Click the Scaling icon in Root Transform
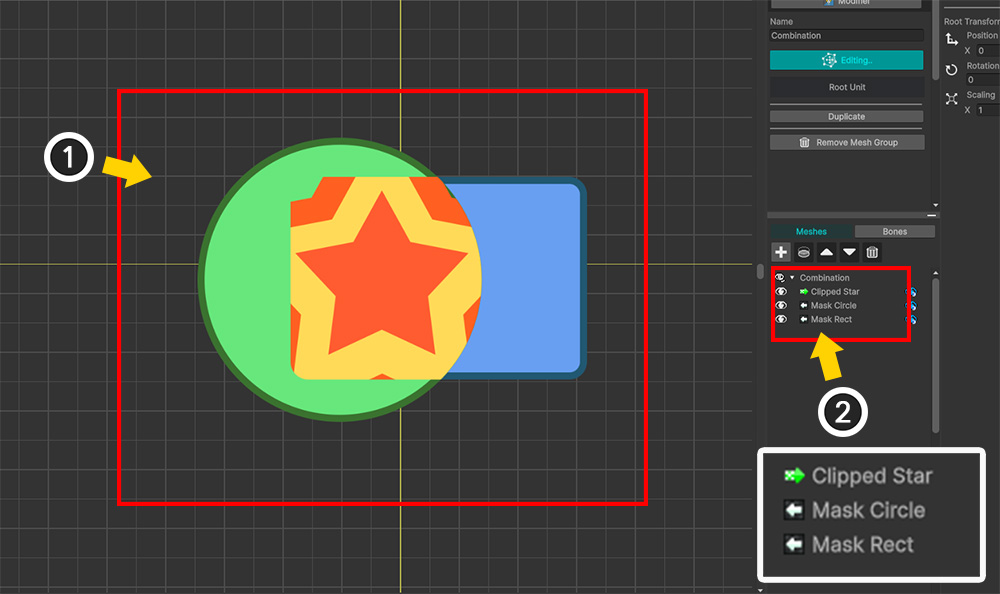This screenshot has height=594, width=1000. pyautogui.click(x=952, y=99)
